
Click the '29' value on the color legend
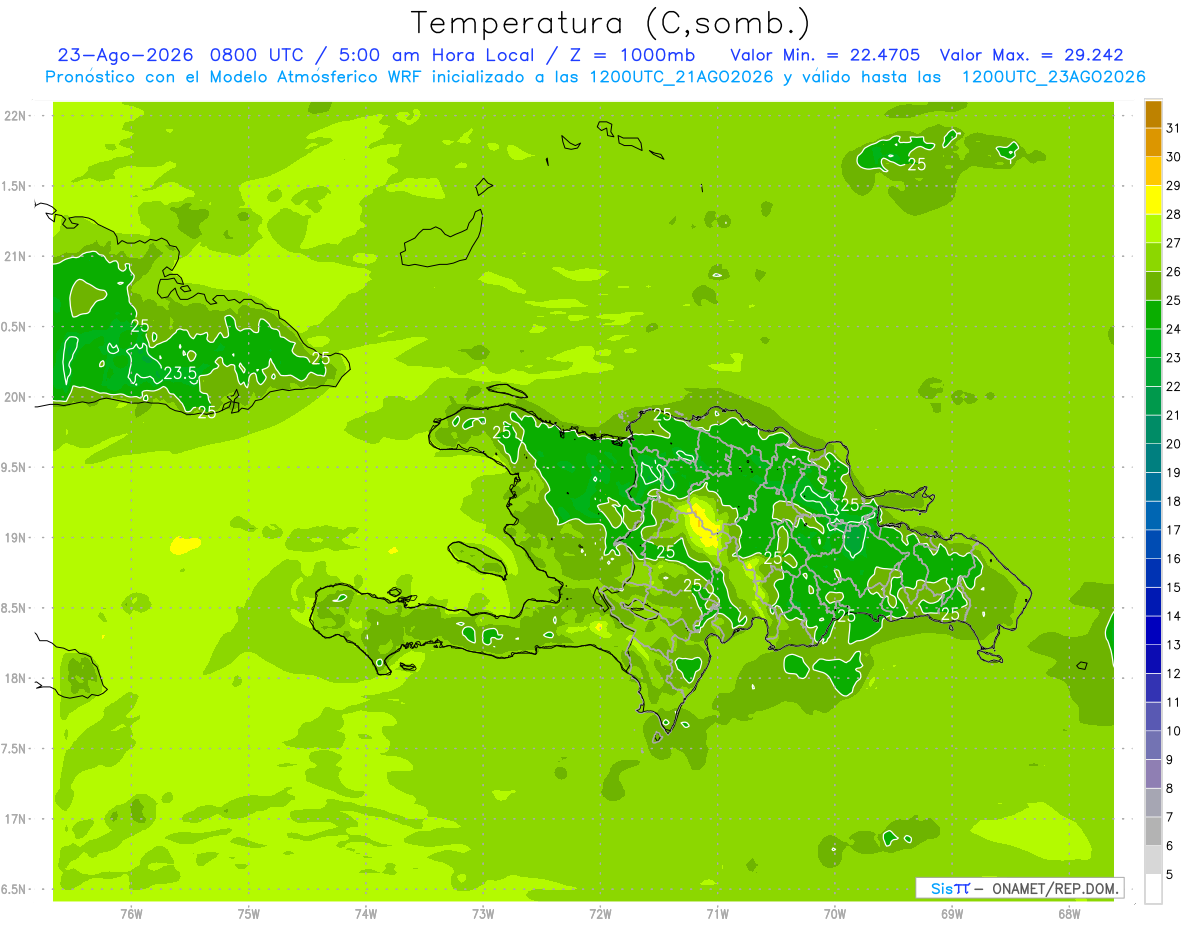pos(1173,185)
